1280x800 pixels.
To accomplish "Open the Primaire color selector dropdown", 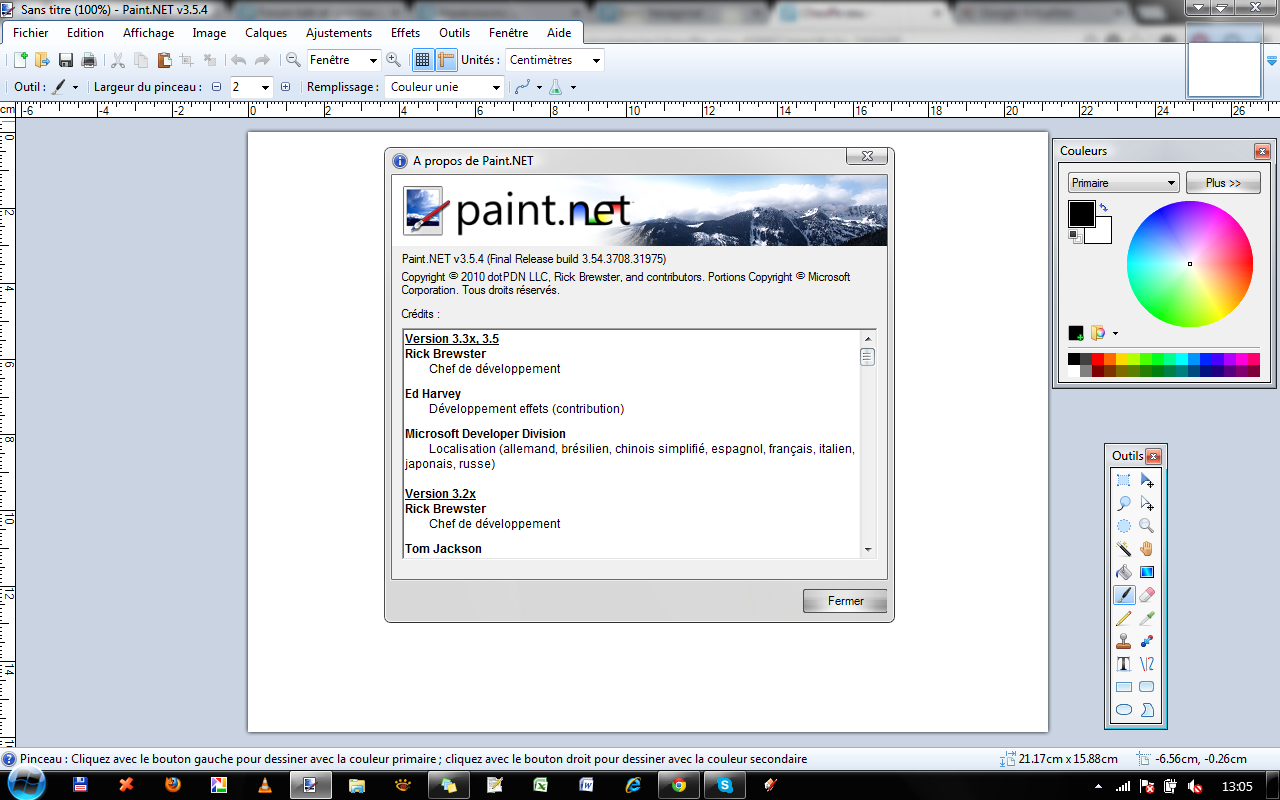I will coord(1124,183).
